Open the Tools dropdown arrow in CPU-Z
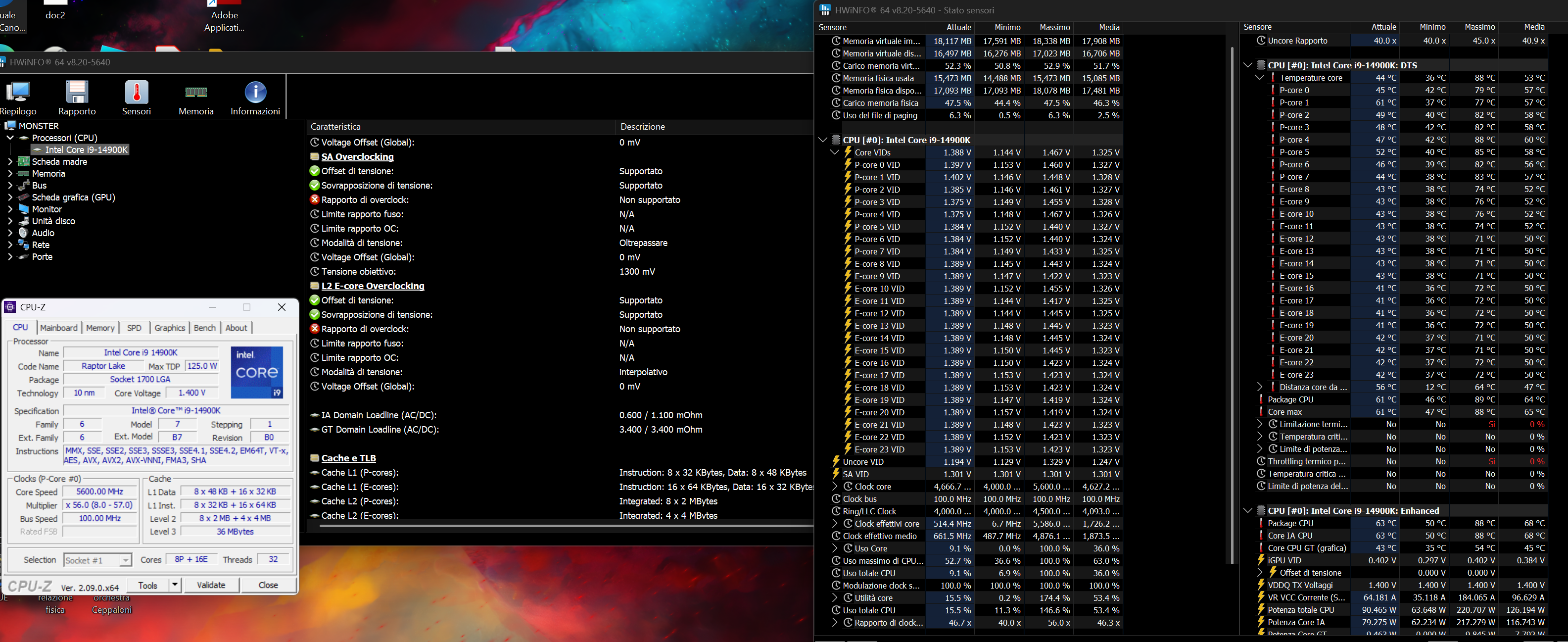 tap(175, 586)
